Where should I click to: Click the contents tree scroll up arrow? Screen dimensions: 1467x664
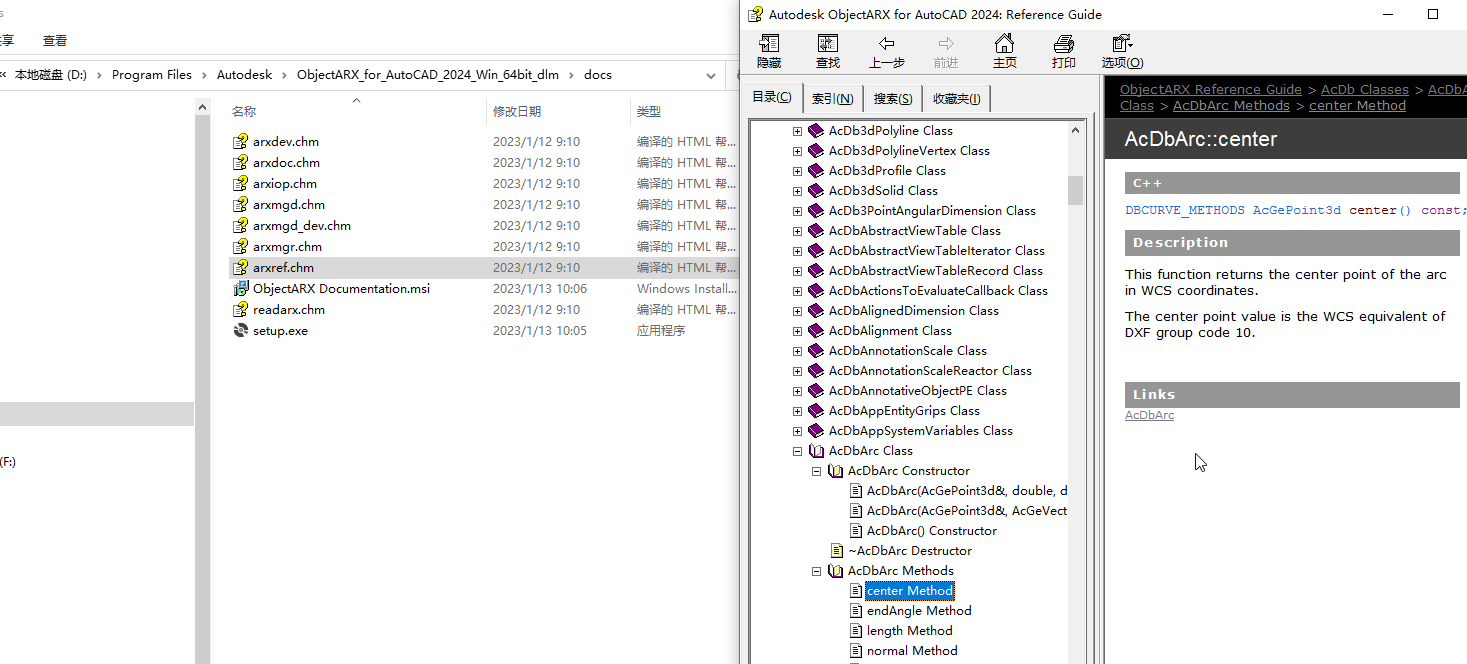coord(1076,130)
